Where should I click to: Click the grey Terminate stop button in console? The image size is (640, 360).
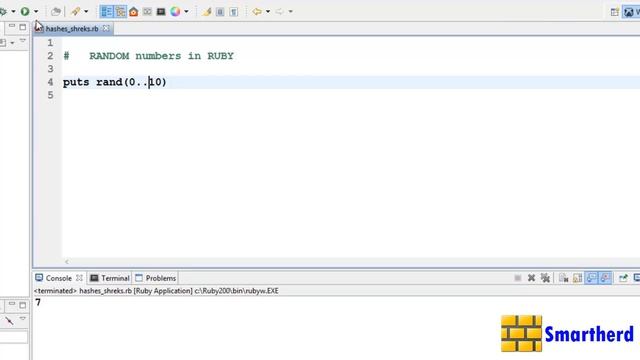point(518,278)
